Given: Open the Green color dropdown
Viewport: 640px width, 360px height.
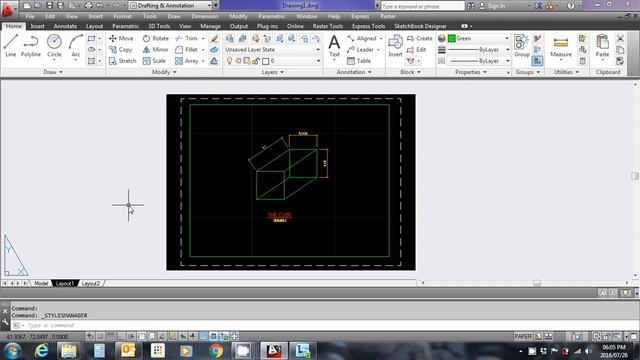Looking at the screenshot, I should [x=478, y=38].
